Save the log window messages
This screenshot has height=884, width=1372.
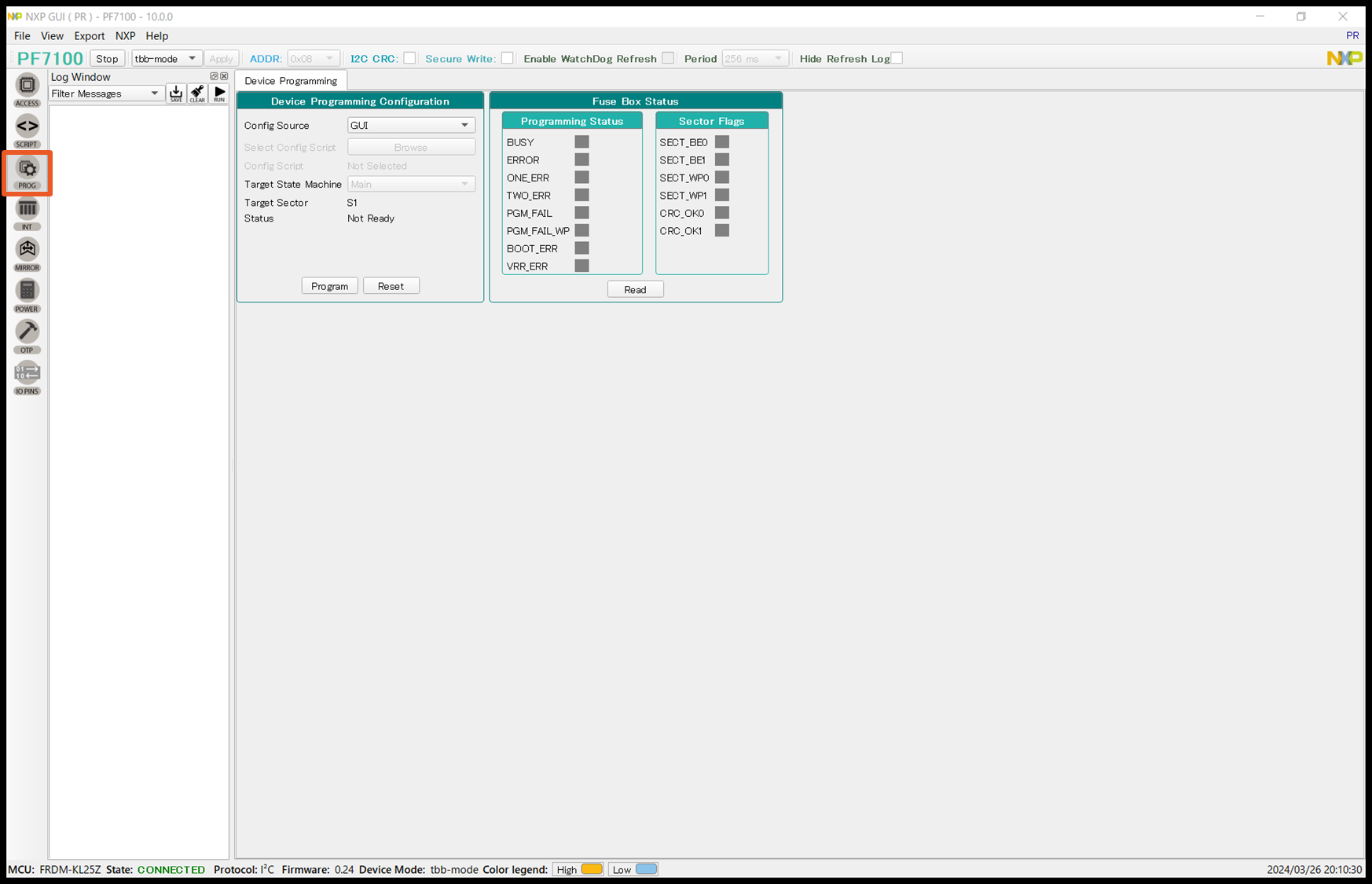tap(176, 94)
